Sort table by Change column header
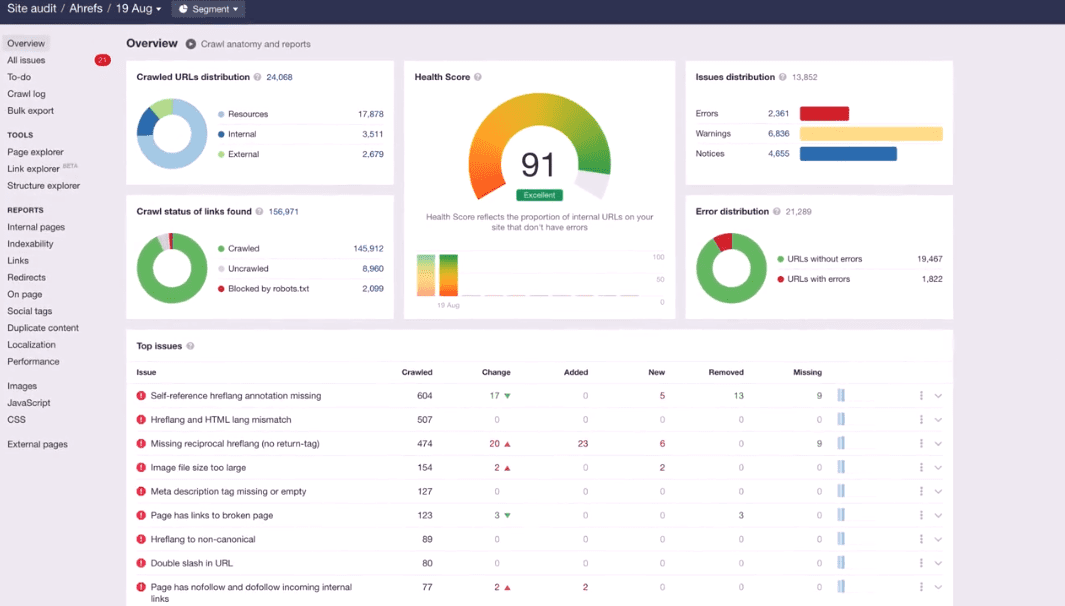This screenshot has width=1065, height=606. coord(496,372)
